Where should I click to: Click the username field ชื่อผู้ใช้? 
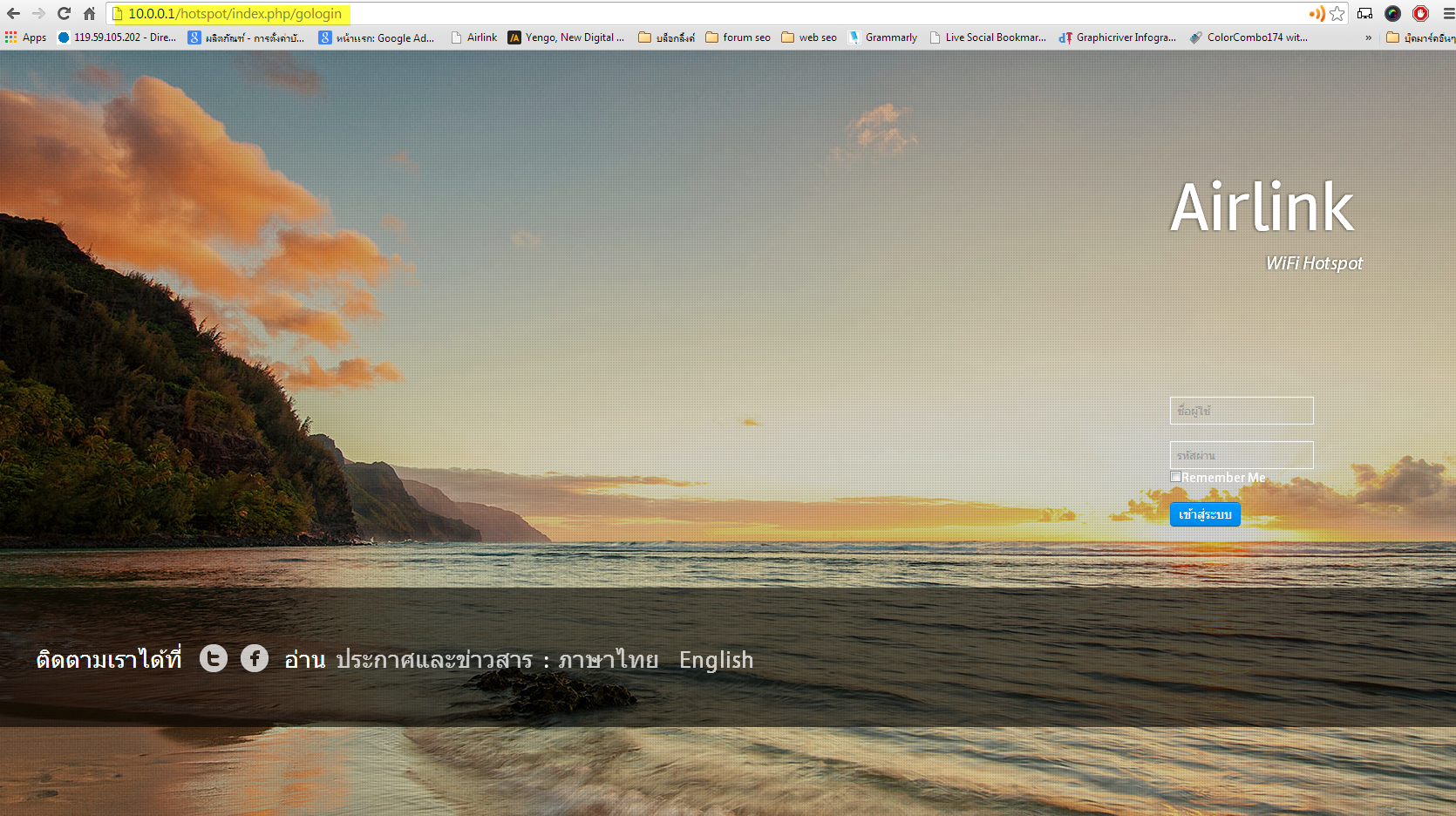tap(1242, 411)
